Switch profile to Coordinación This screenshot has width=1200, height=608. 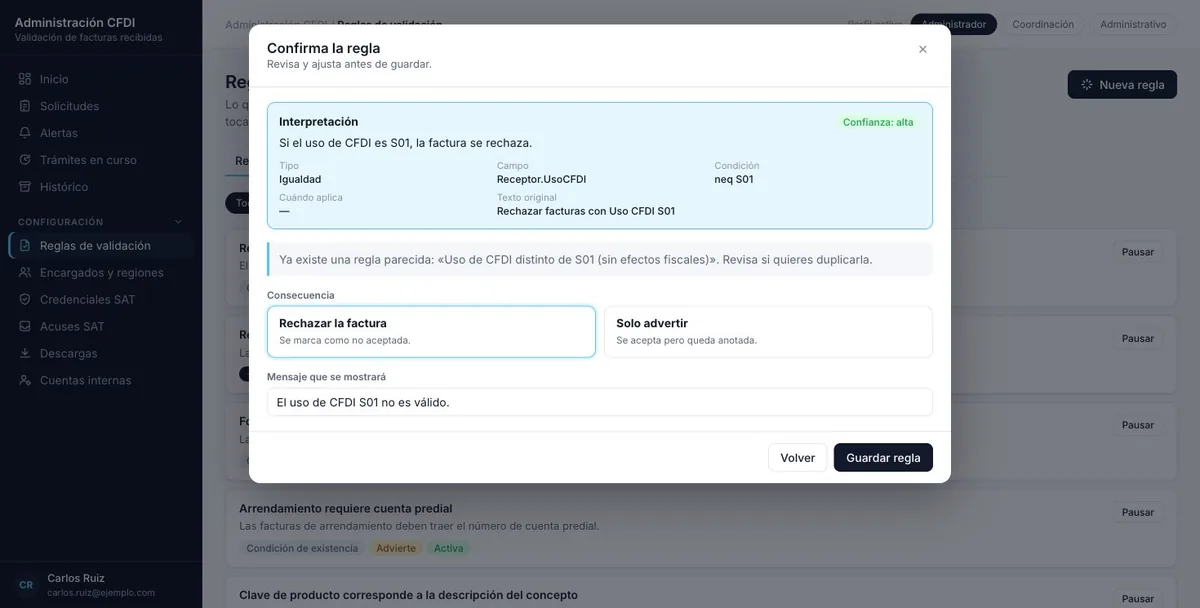1043,24
